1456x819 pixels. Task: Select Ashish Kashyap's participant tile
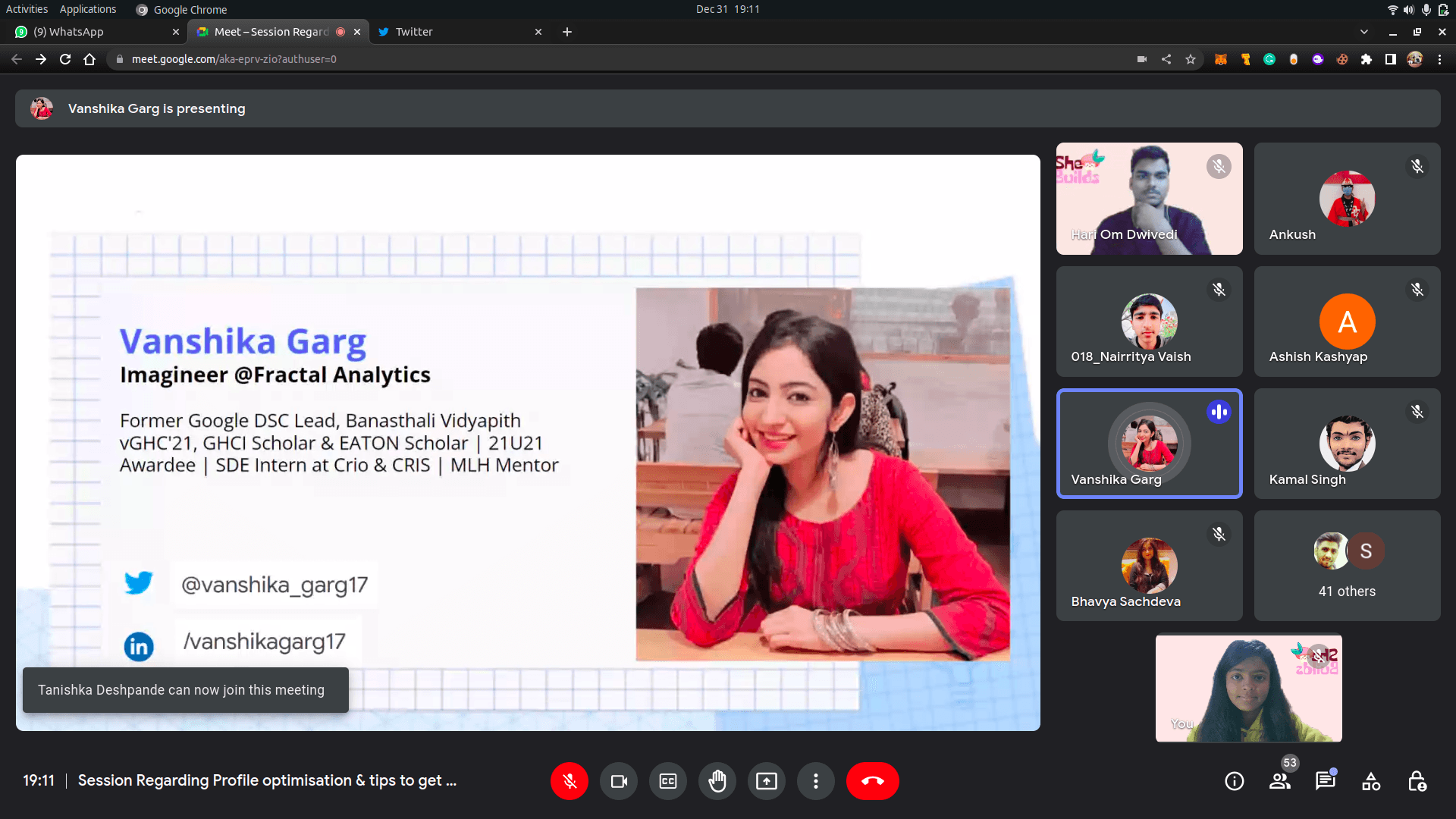pyautogui.click(x=1348, y=322)
